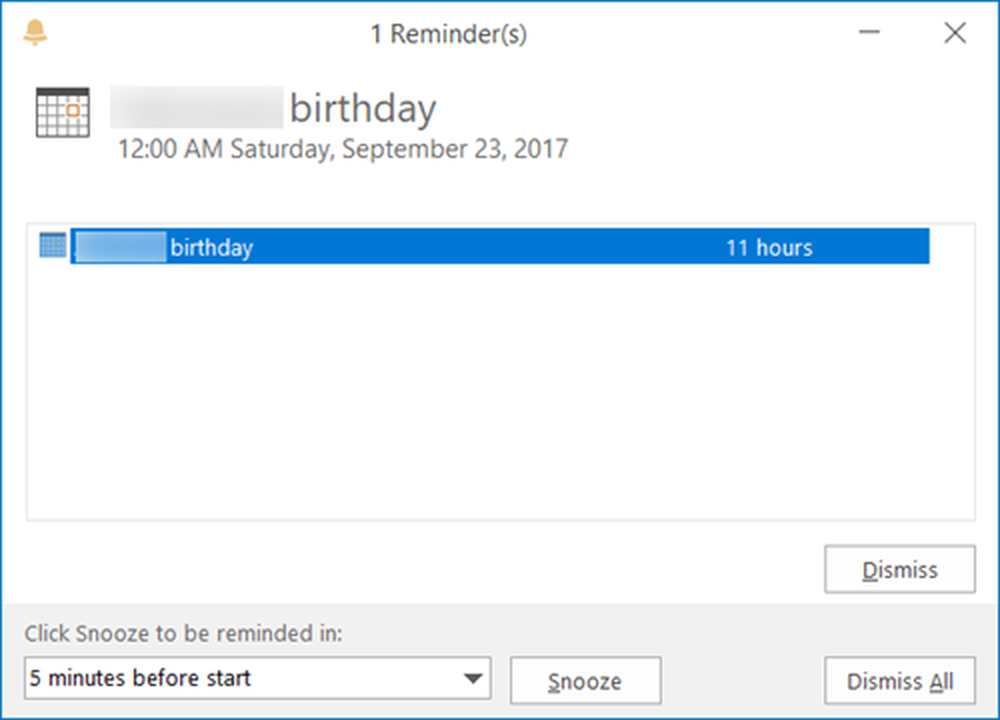Click the blurred name in the reminder row
This screenshot has height=720, width=1000.
coord(120,247)
